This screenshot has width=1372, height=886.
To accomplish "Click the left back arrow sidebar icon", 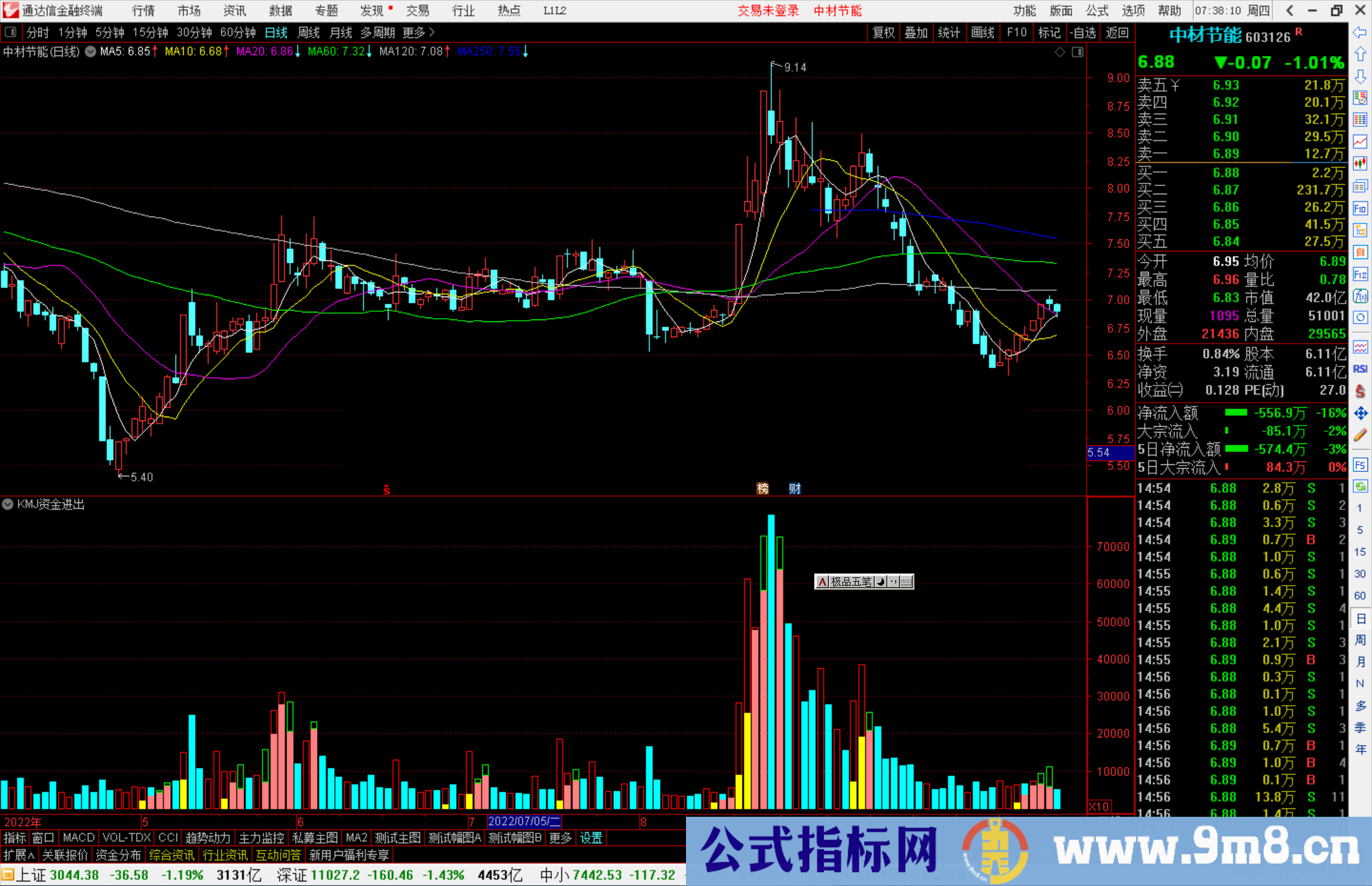I will coord(1360,32).
